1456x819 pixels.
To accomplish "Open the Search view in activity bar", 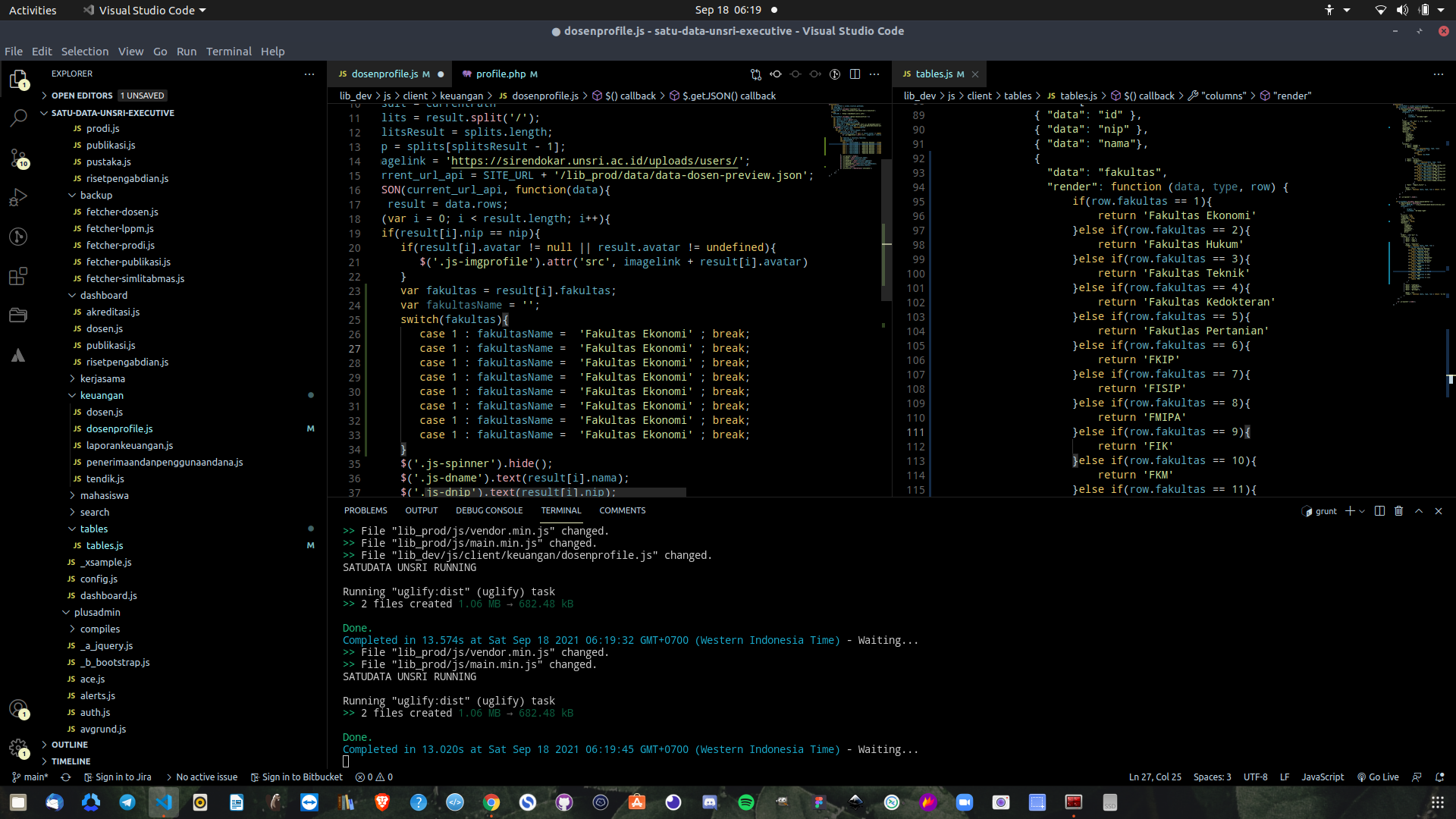I will pos(18,118).
